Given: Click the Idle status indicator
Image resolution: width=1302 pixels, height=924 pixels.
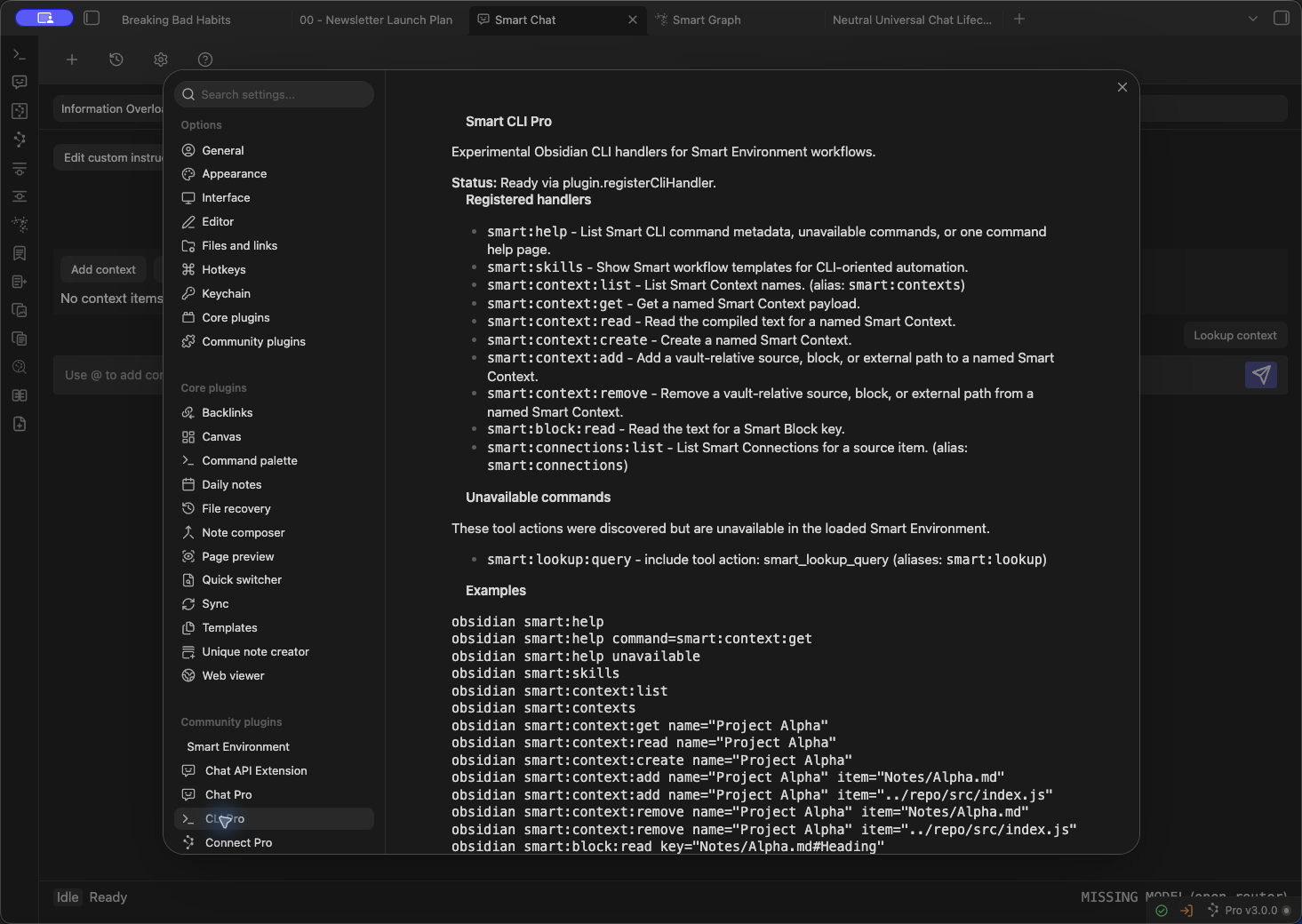Looking at the screenshot, I should 68,897.
